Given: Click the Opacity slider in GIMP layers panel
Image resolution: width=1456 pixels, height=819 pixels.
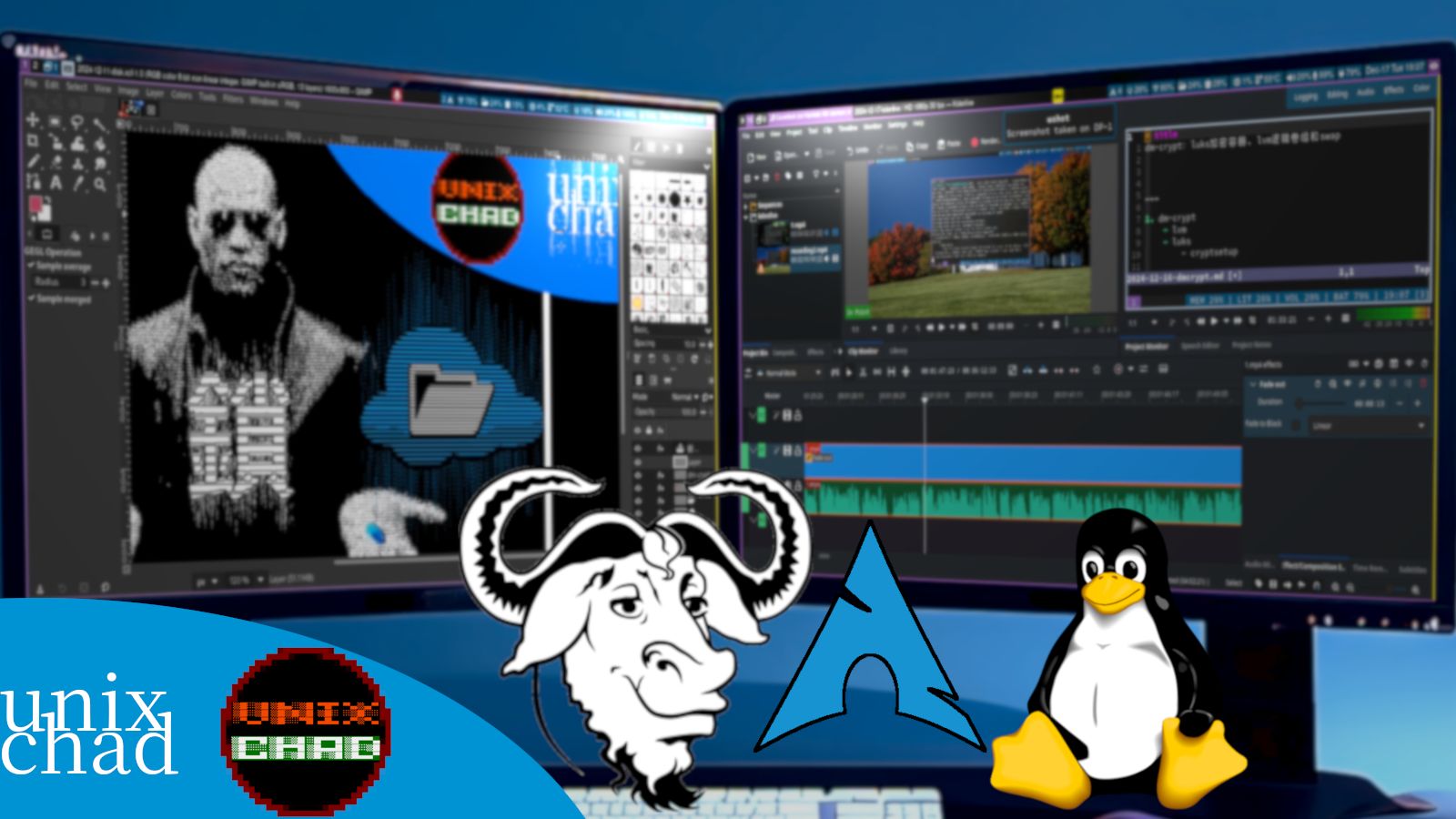Looking at the screenshot, I should [x=666, y=412].
